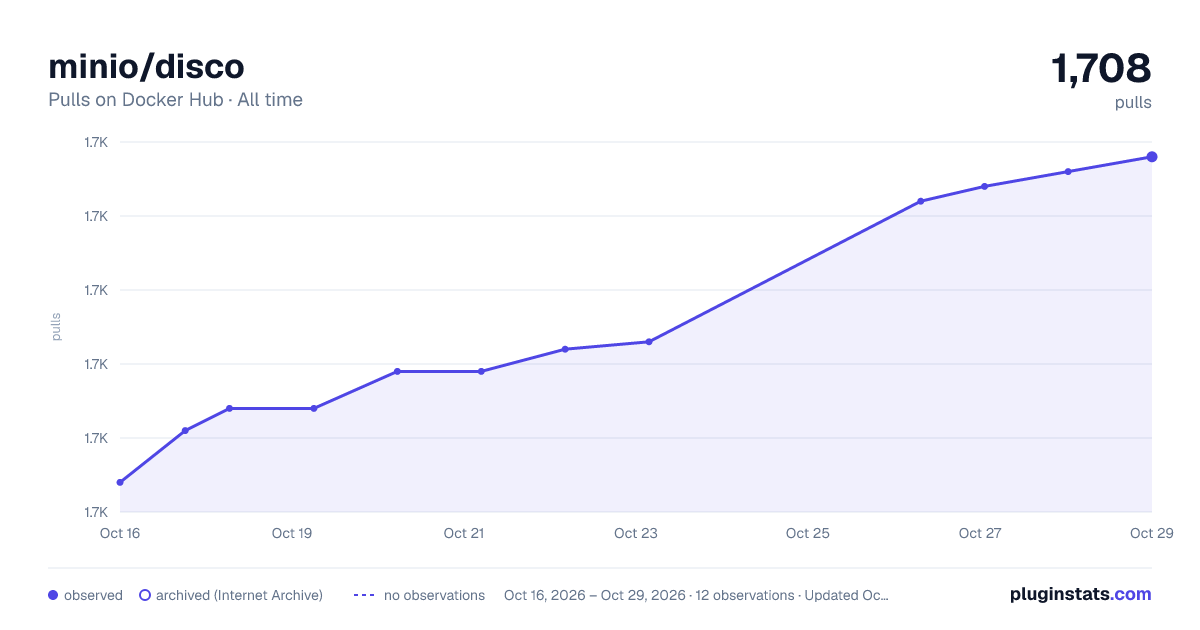This screenshot has height=630, width=1200.
Task: Click the observed legend filled dot
Action: click(53, 595)
